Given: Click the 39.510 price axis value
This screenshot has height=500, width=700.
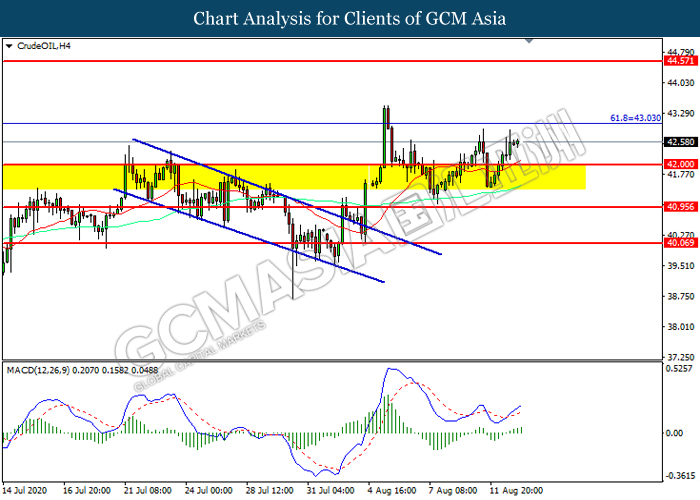Looking at the screenshot, I should click(x=681, y=266).
